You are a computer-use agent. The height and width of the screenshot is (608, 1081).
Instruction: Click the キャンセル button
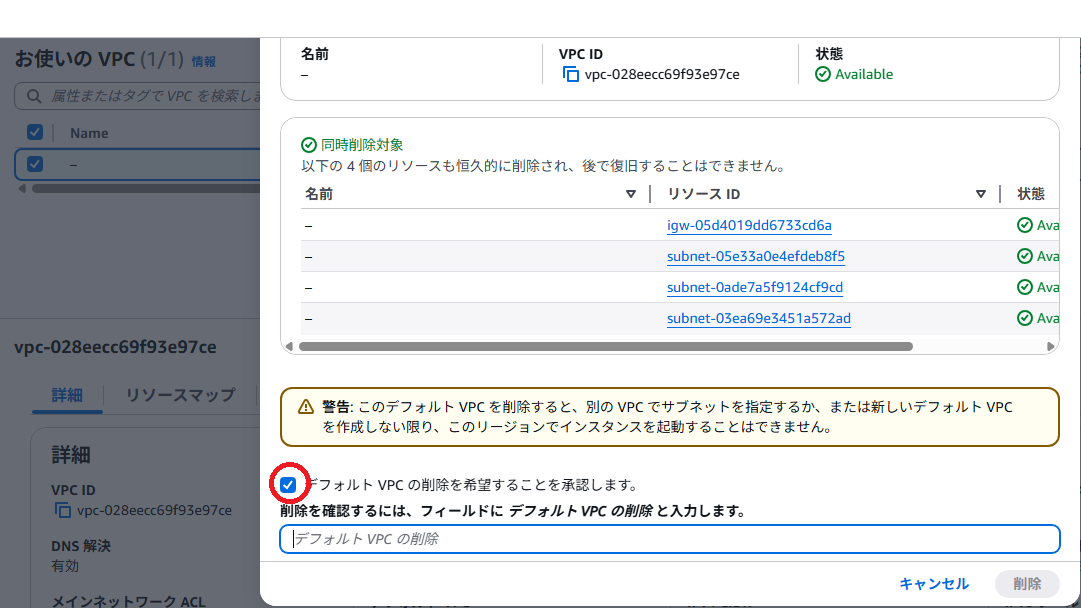933,584
